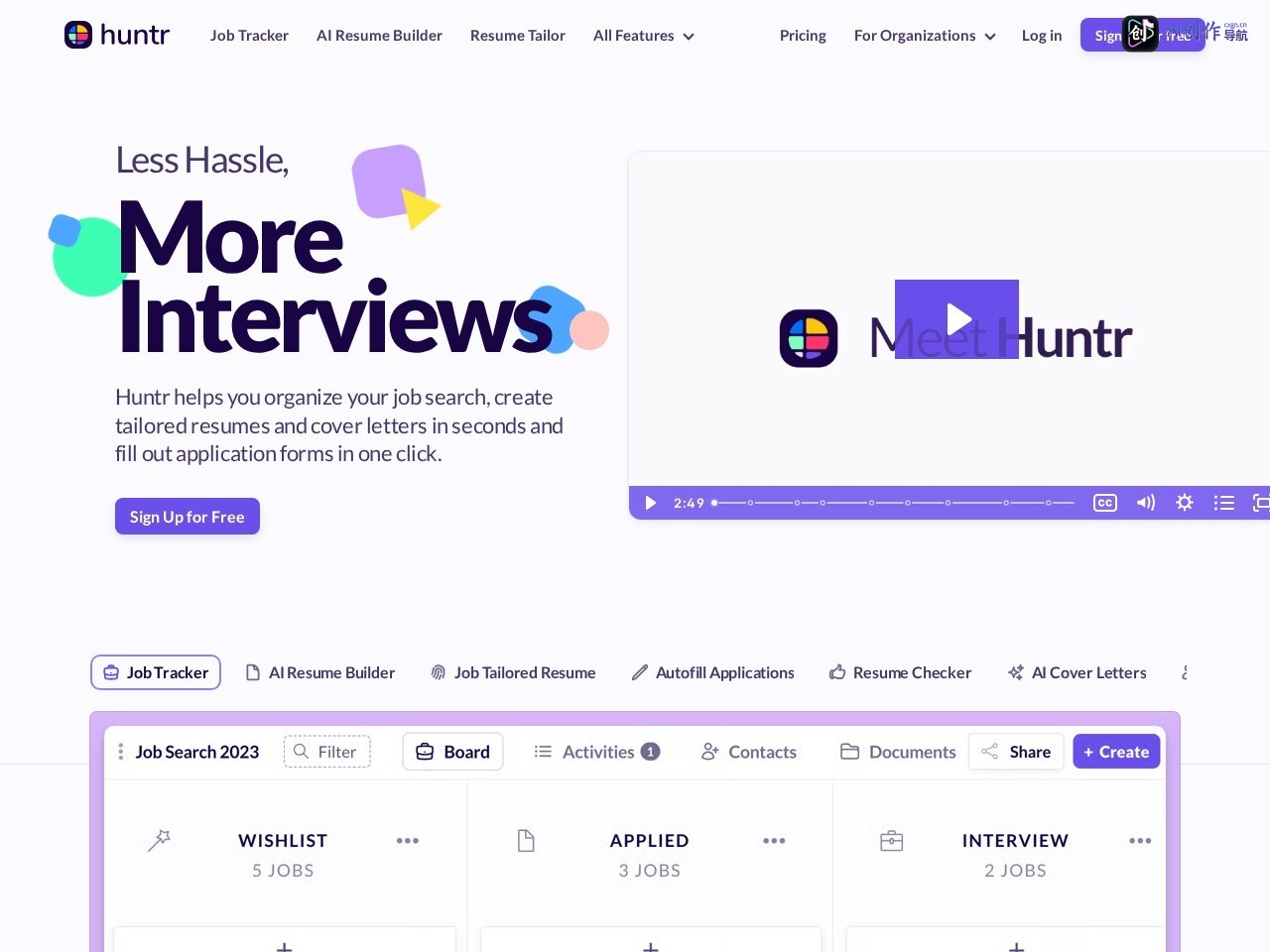1270x952 pixels.
Task: Expand the For Organizations dropdown
Action: 925,36
